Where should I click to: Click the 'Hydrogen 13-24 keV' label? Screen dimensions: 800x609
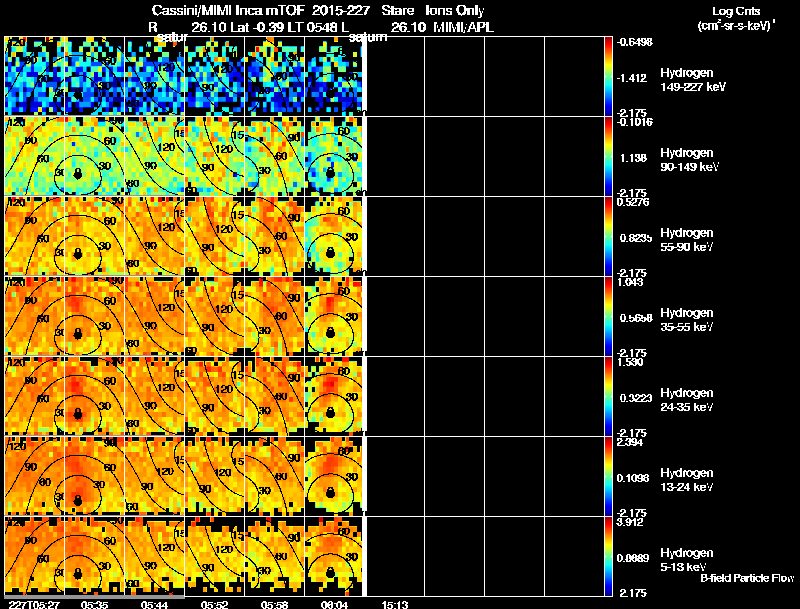(687, 480)
